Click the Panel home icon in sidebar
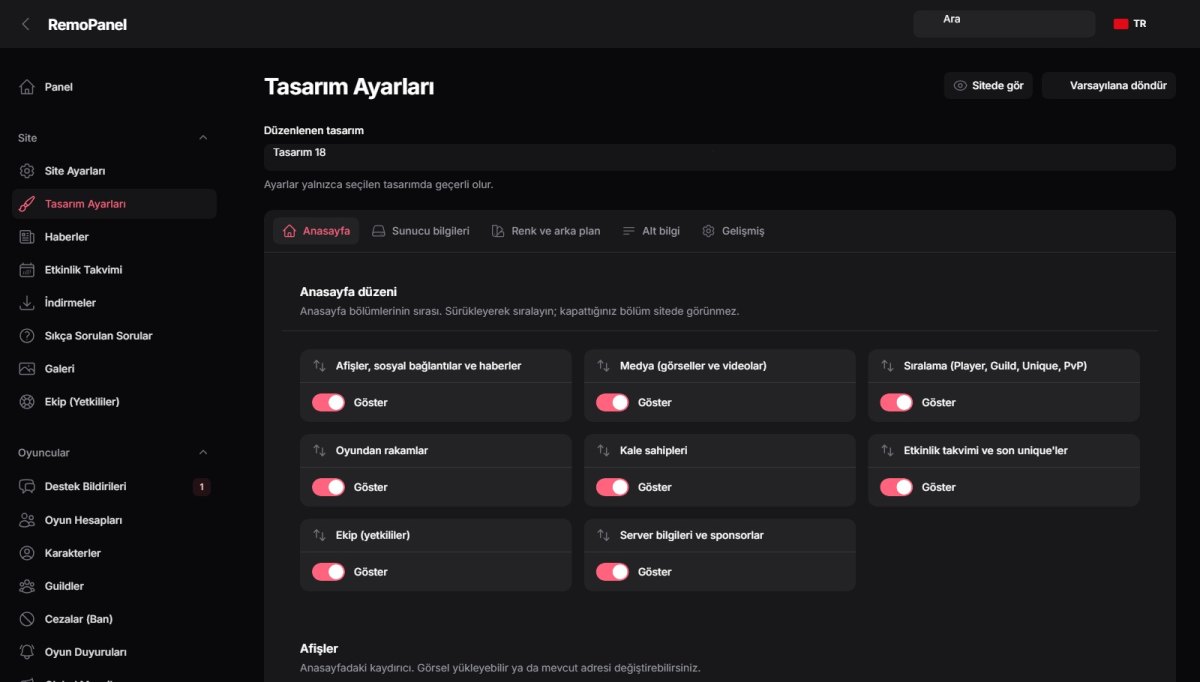 (27, 87)
